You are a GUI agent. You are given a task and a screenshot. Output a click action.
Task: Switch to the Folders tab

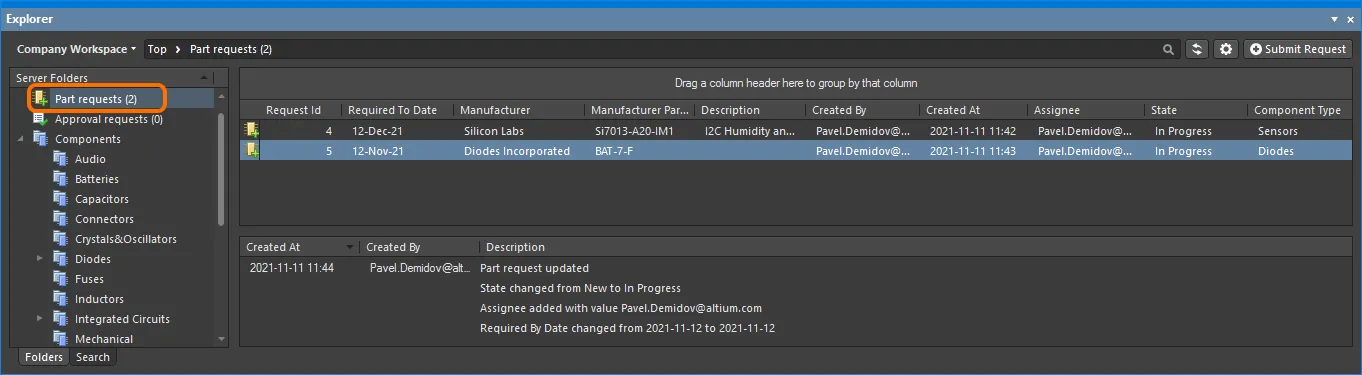point(44,357)
